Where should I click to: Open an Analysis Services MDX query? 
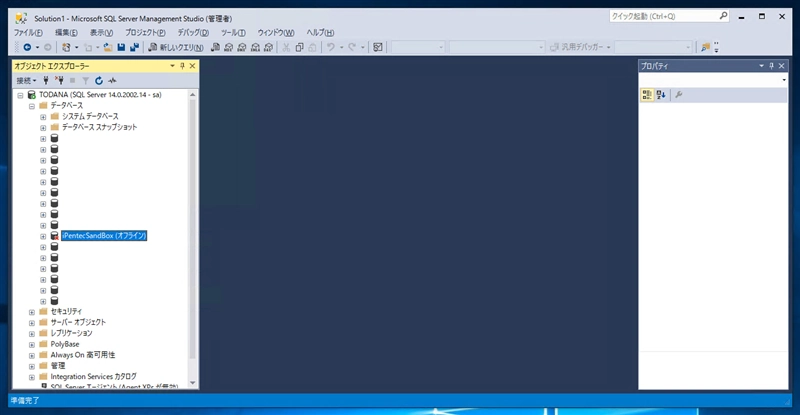pyautogui.click(x=229, y=47)
